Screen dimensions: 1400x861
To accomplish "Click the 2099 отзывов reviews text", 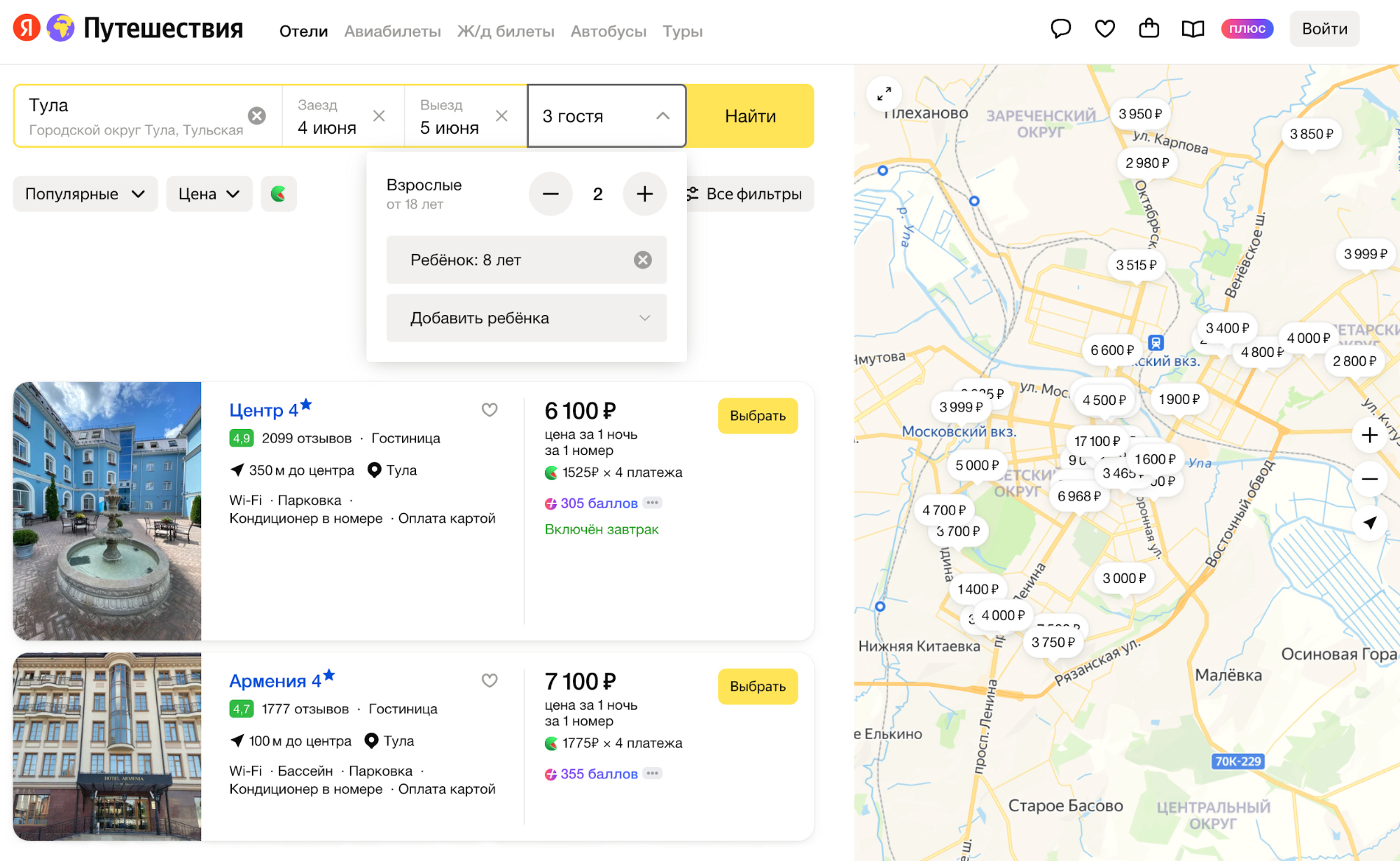I will [x=306, y=438].
